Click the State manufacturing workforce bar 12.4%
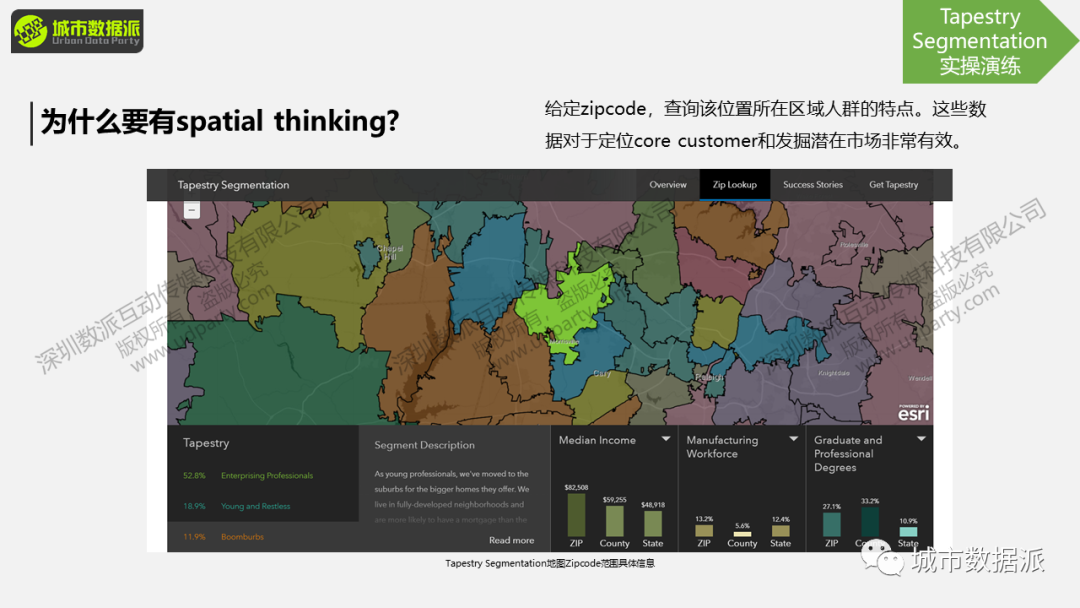The image size is (1080, 608). 780,531
